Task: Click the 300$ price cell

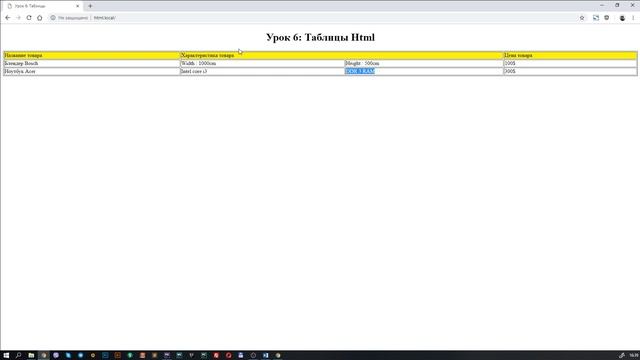Action: tap(570, 71)
